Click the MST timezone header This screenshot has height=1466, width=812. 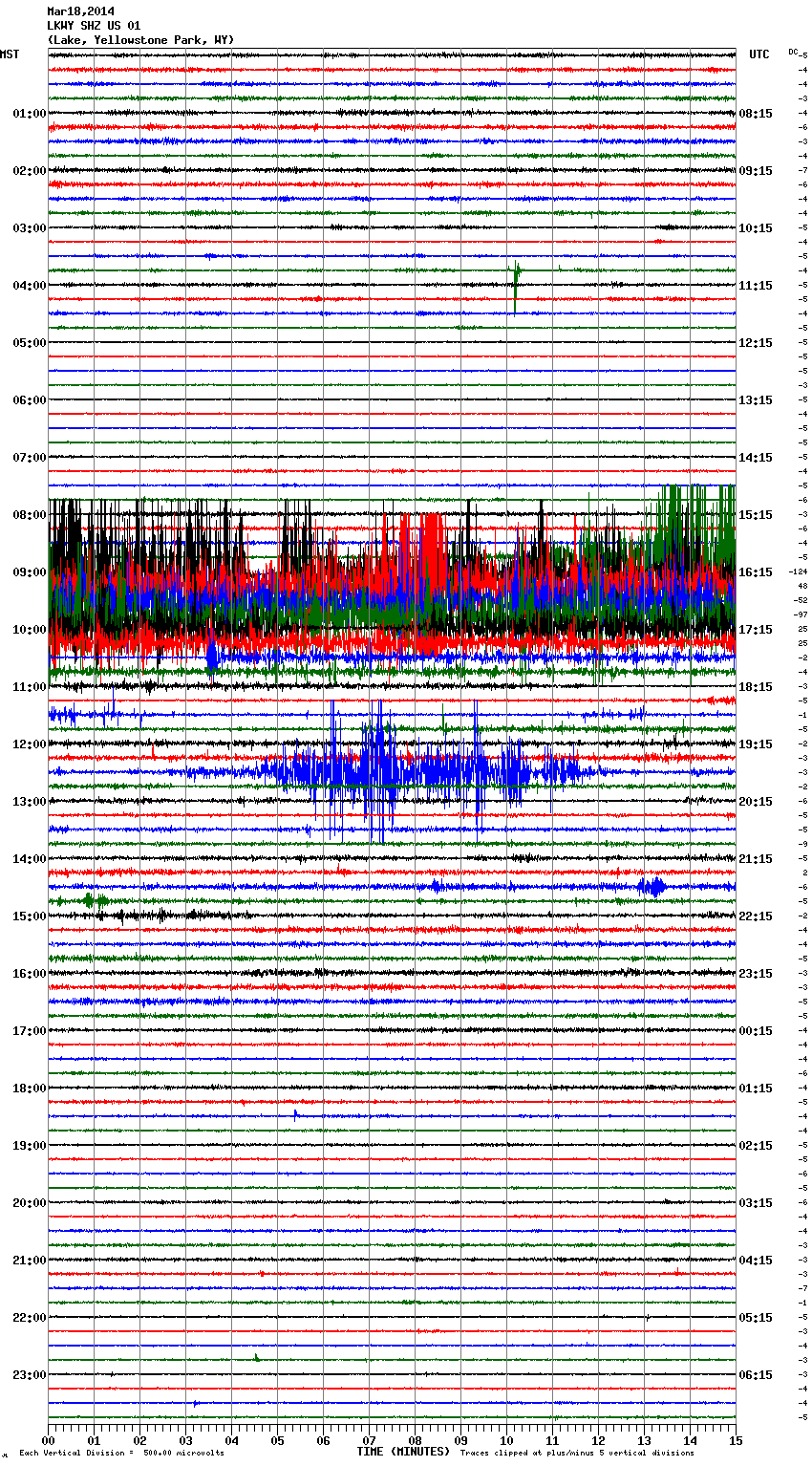click(10, 54)
